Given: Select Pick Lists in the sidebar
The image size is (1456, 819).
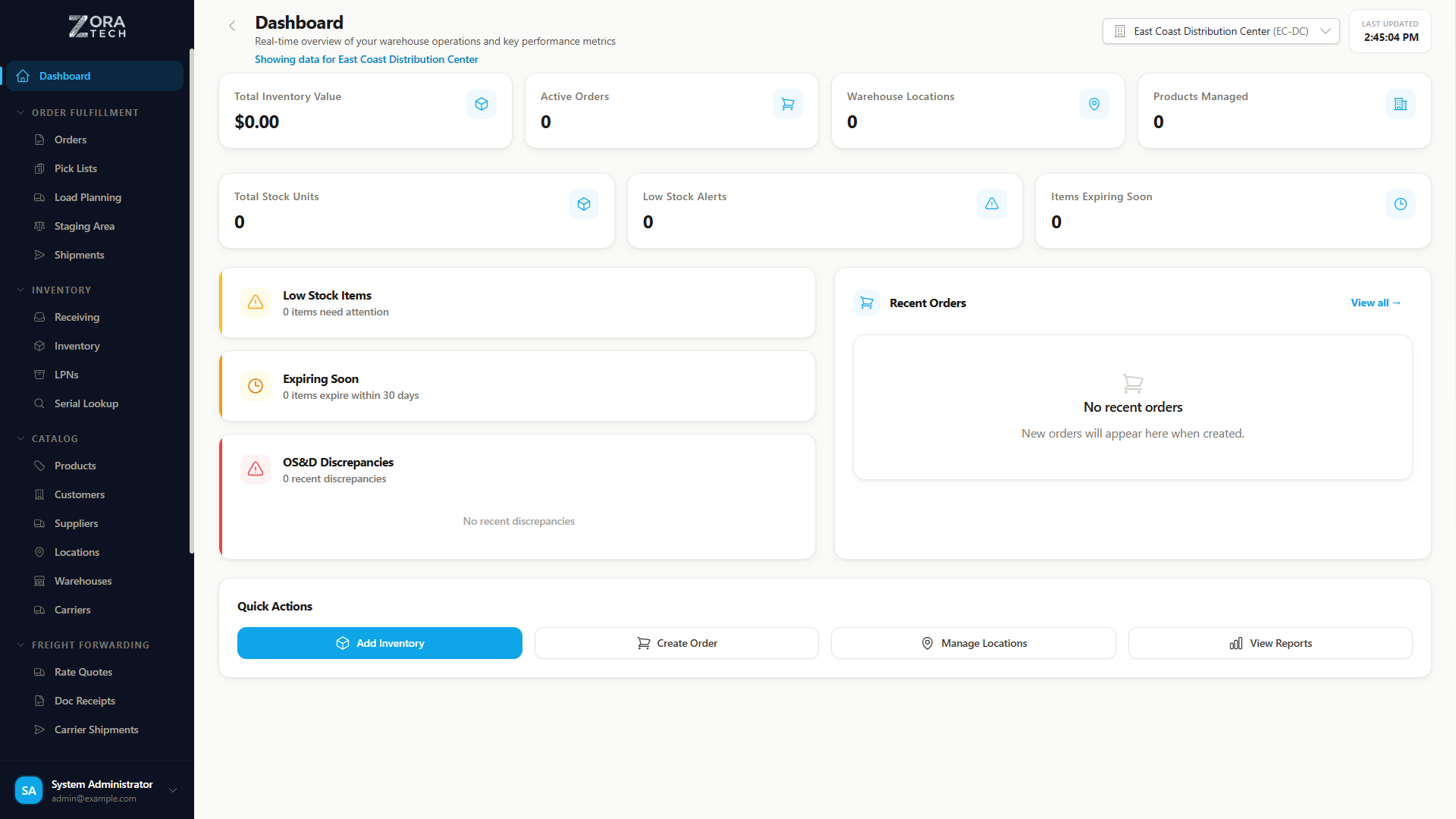Looking at the screenshot, I should click(x=75, y=168).
